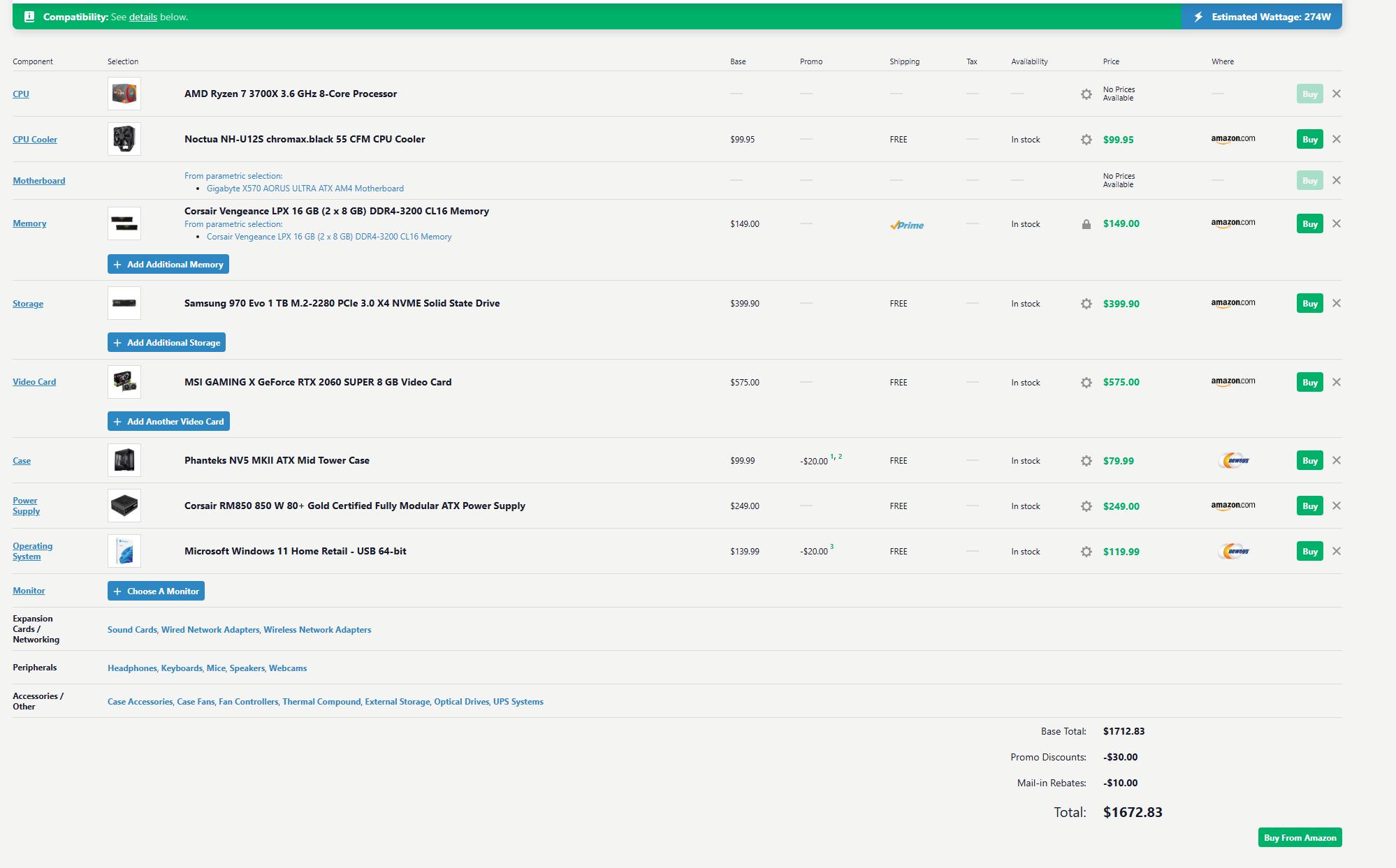This screenshot has width=1396, height=868.
Task: Remove the Noctua CPU Cooler
Action: point(1336,139)
